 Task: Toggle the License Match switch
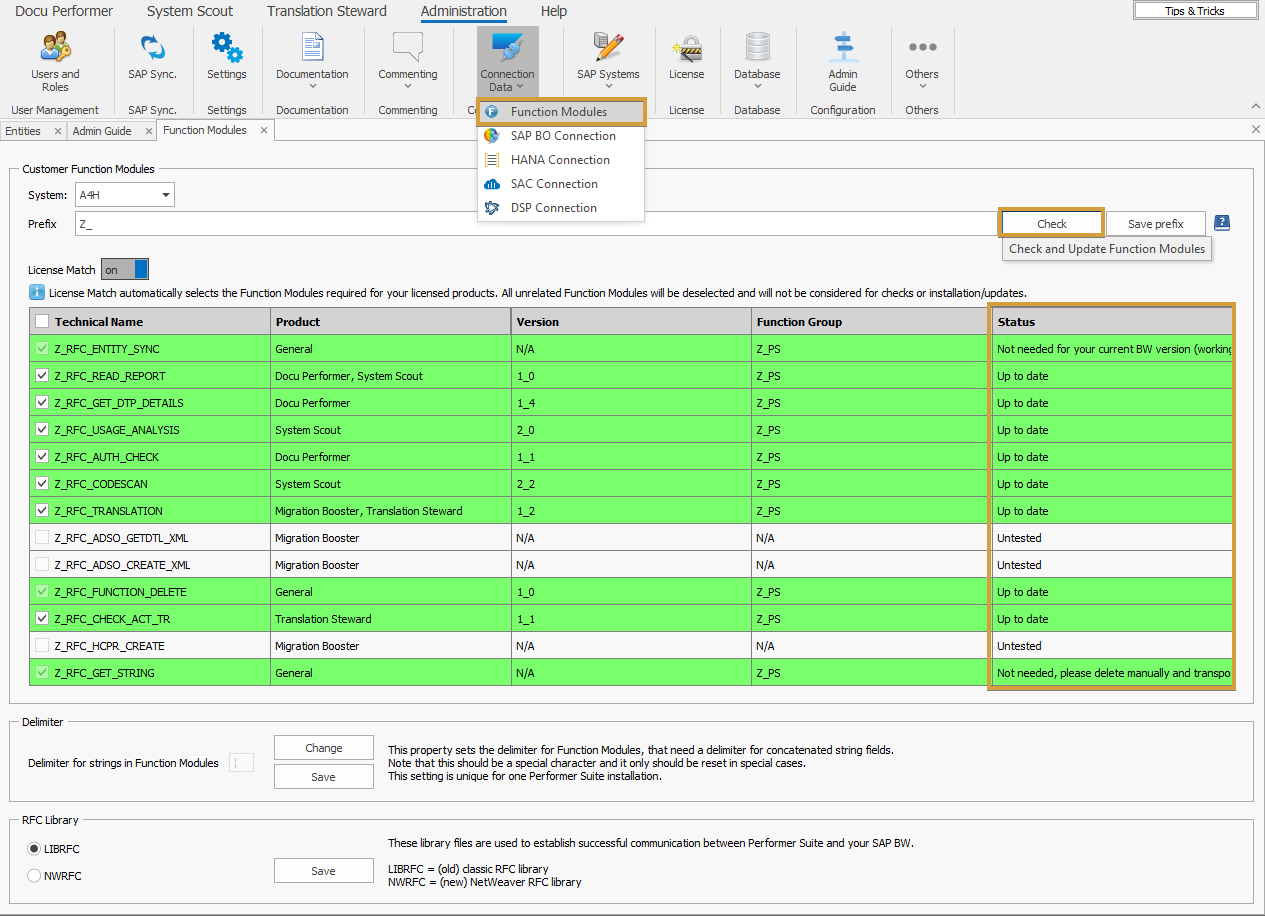(x=126, y=270)
